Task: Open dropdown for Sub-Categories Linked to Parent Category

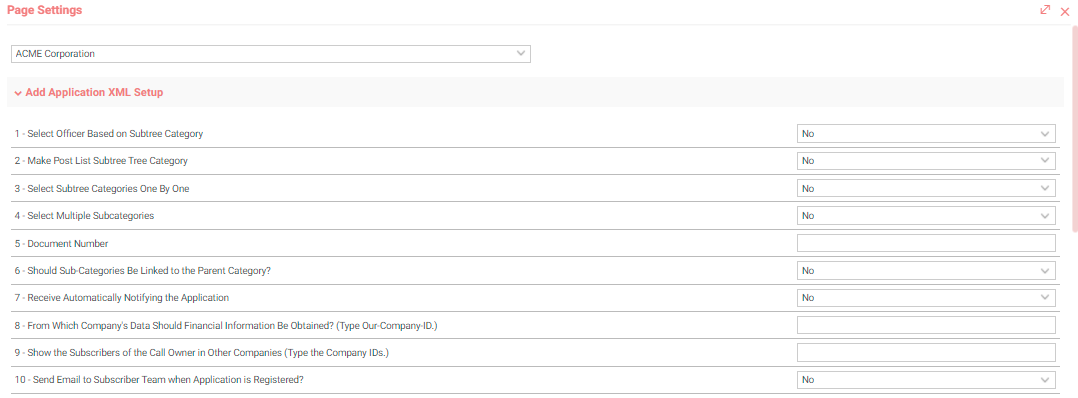Action: [926, 270]
